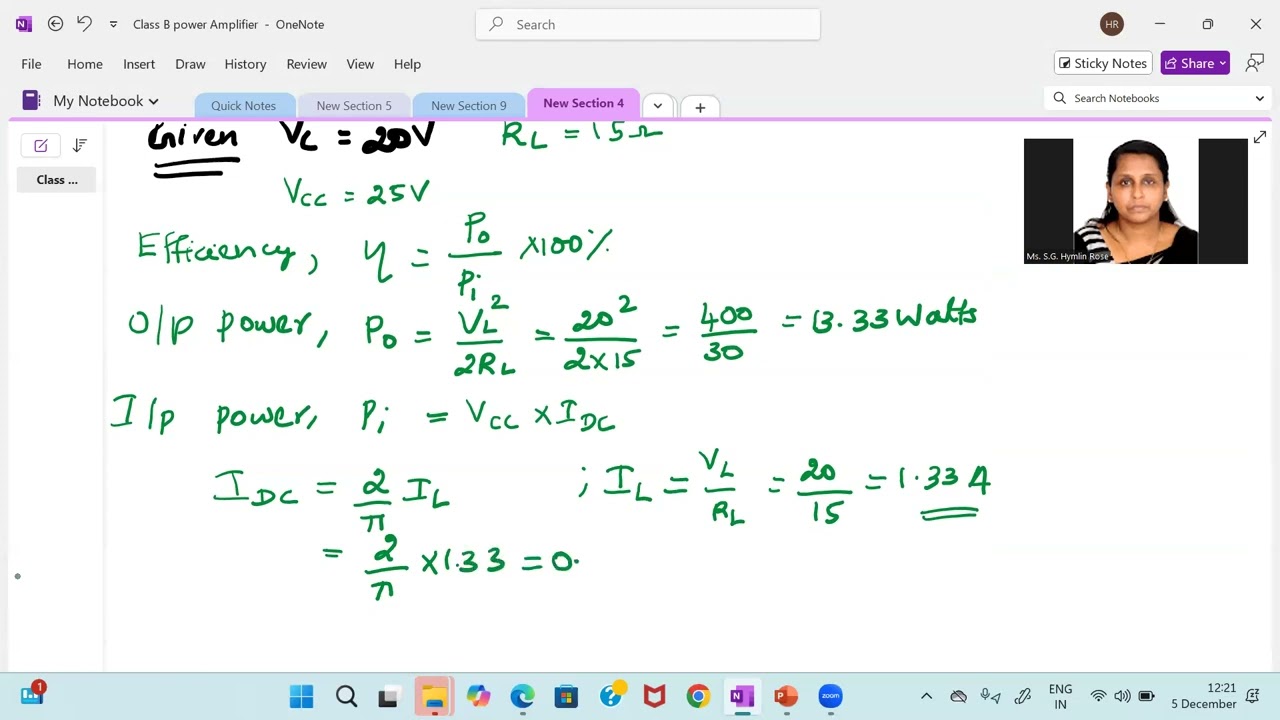Click the comments/feedback icon beside Share

click(x=1254, y=63)
